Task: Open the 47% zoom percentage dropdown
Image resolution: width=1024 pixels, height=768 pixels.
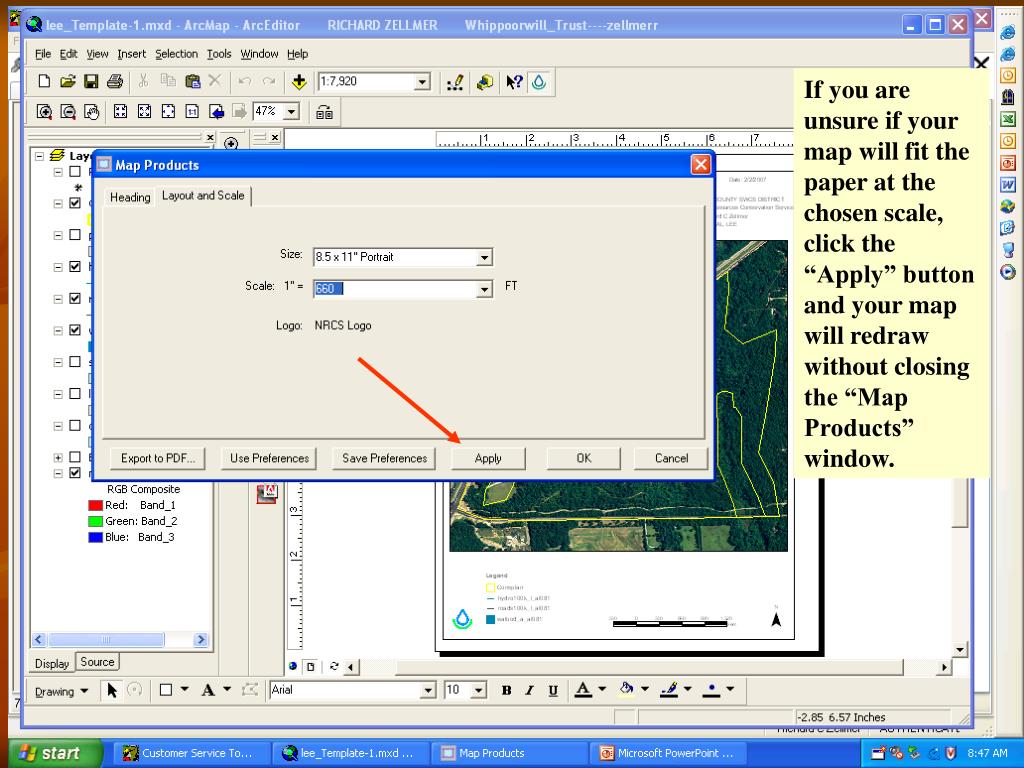Action: (292, 112)
